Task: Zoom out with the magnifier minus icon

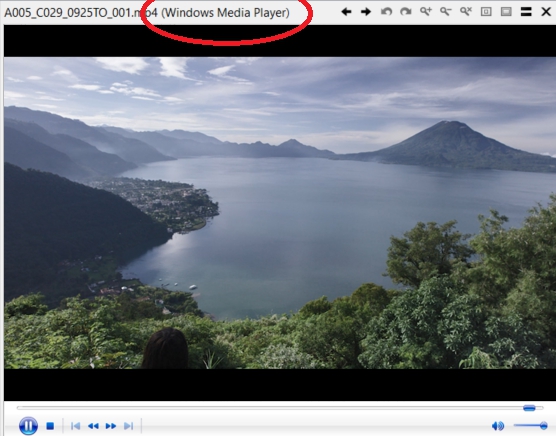Action: pos(446,12)
